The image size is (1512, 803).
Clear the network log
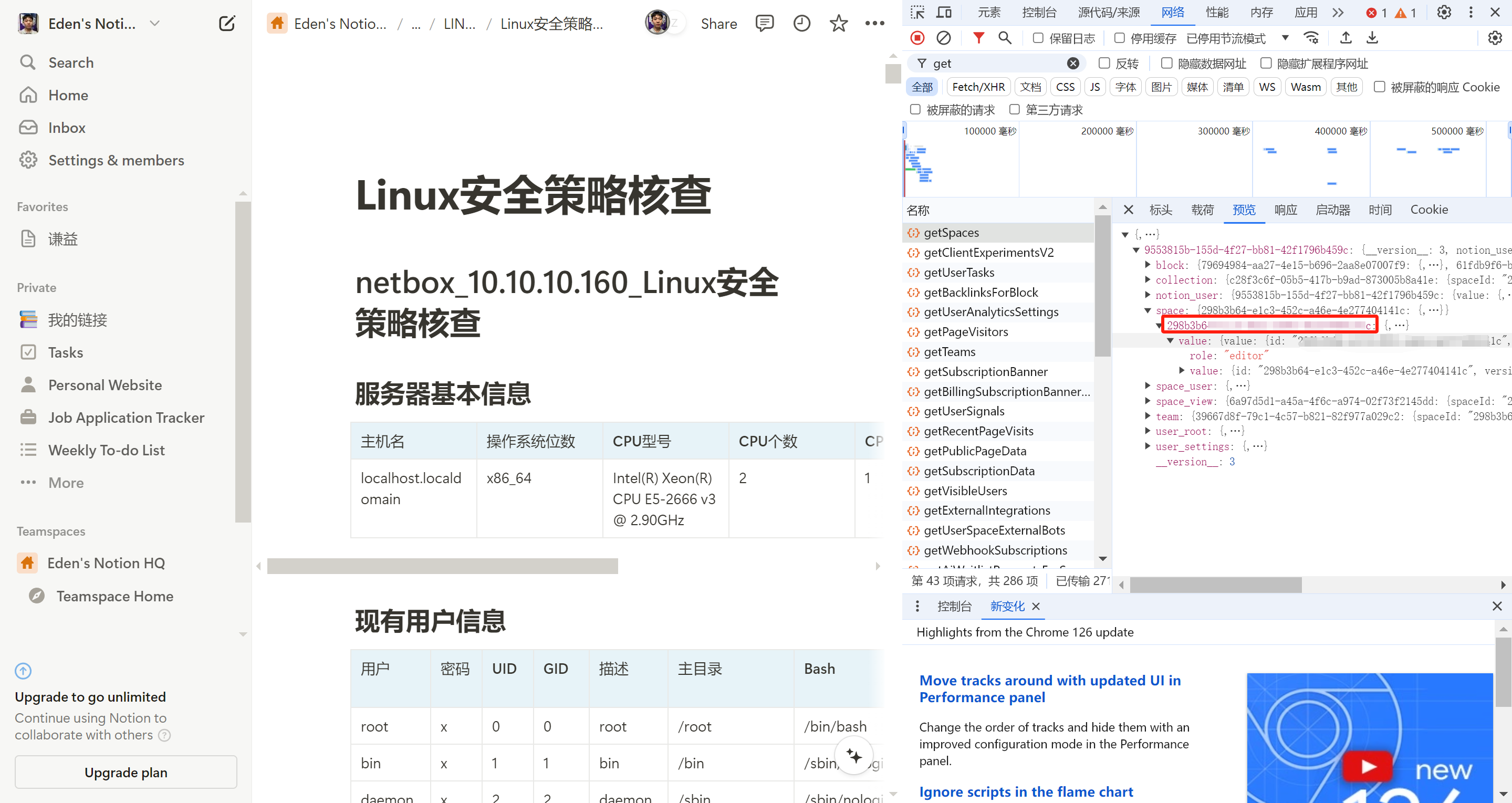coord(943,38)
